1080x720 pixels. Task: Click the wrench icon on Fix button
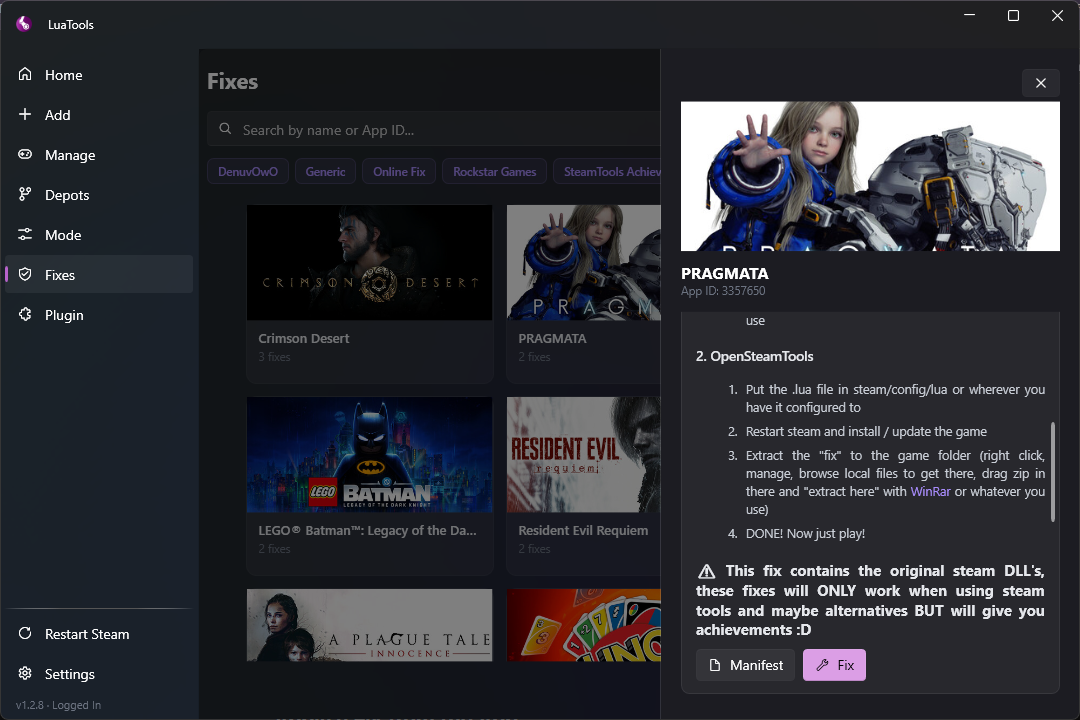pos(822,665)
